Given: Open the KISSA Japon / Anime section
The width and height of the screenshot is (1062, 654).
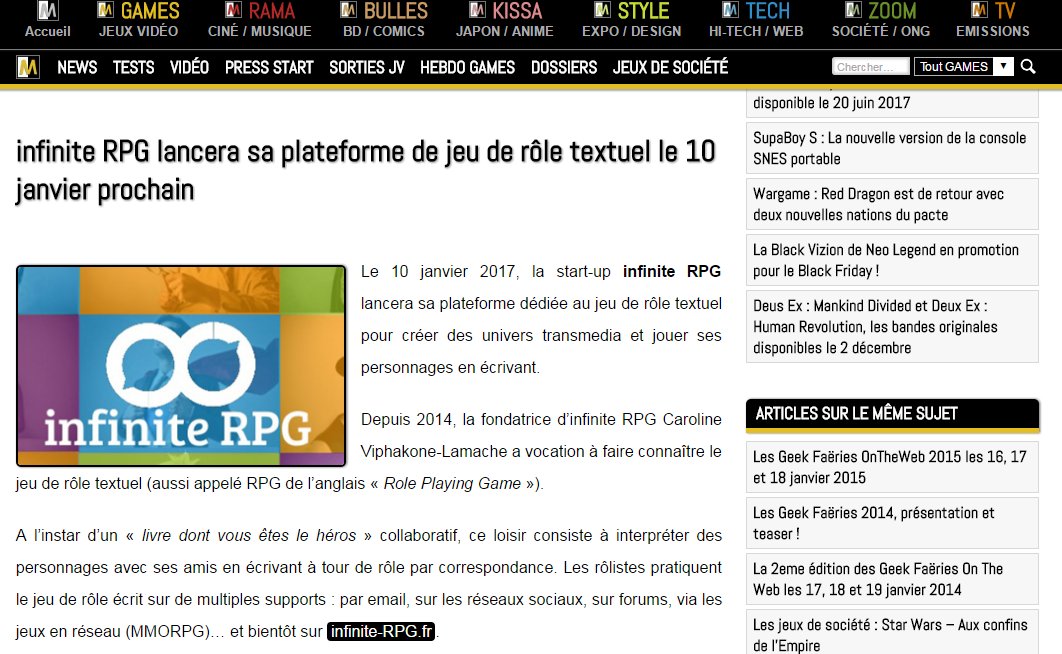Looking at the screenshot, I should click(505, 20).
